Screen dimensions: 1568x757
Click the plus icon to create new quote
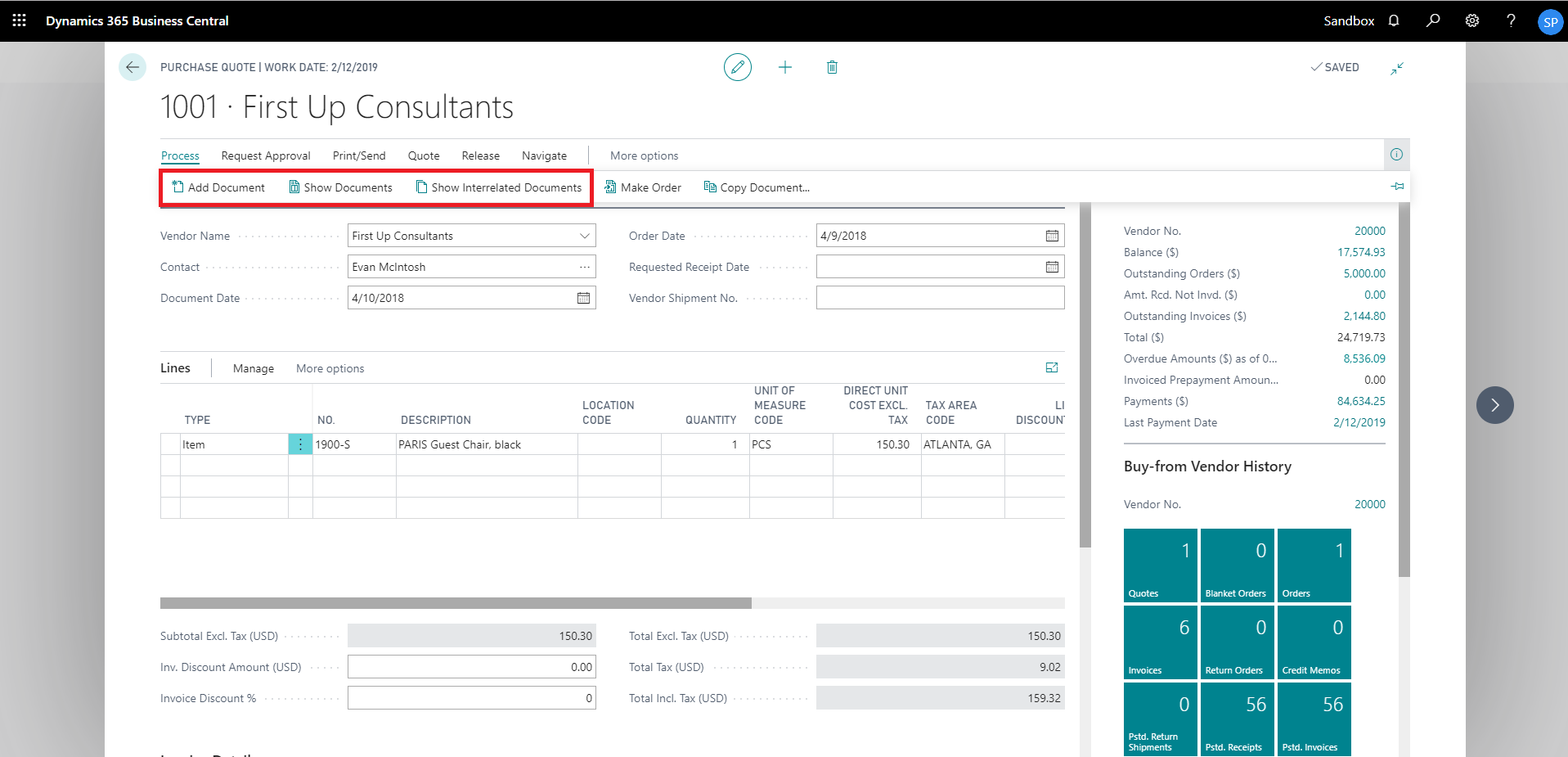(x=784, y=67)
